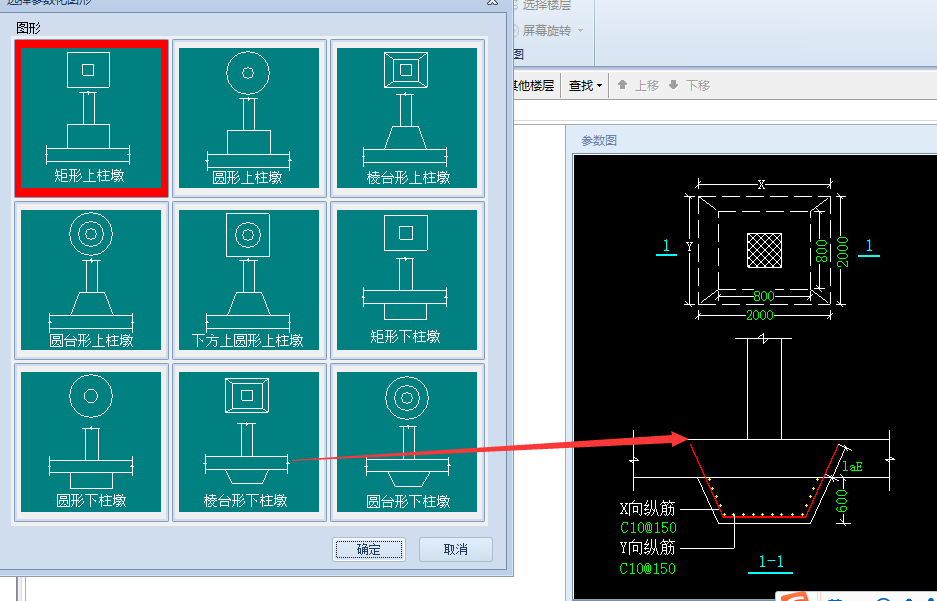Choose the 圆形上柱墩 shape option
Viewport: 937px width, 601px height.
[x=248, y=117]
